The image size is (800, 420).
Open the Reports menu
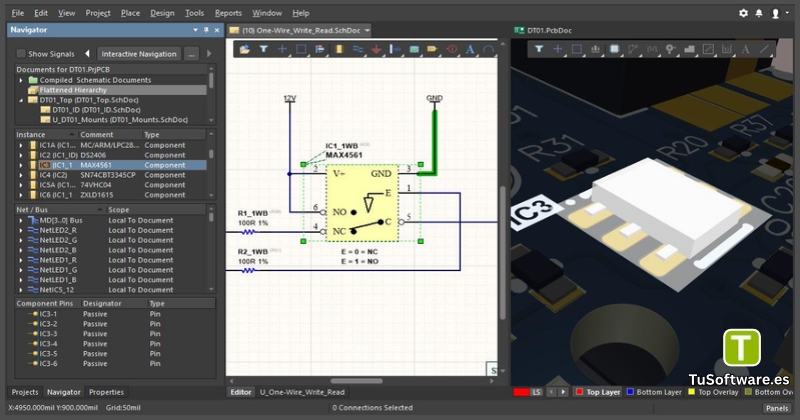[x=228, y=13]
